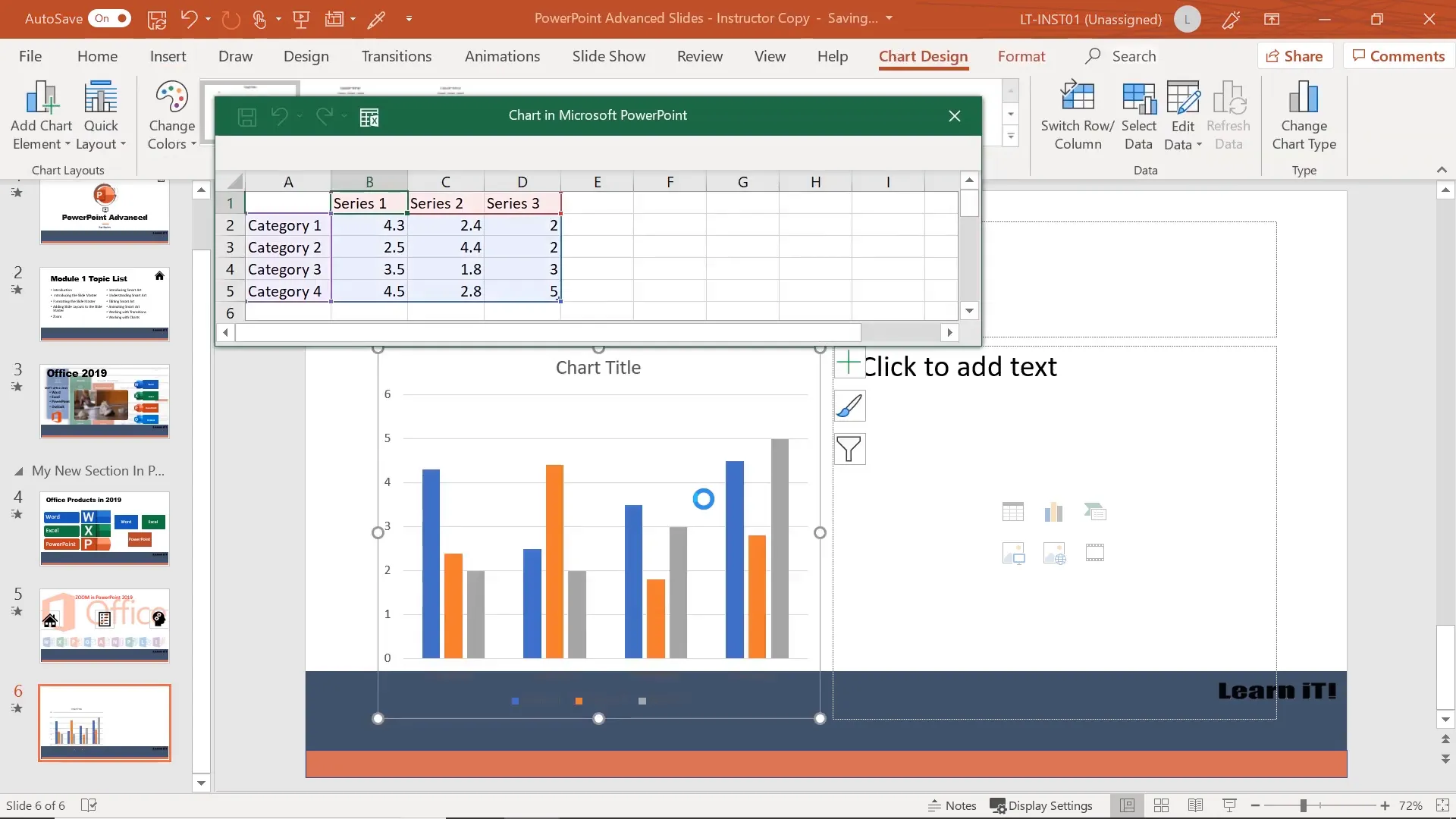Click the Notes button in status bar

(952, 805)
